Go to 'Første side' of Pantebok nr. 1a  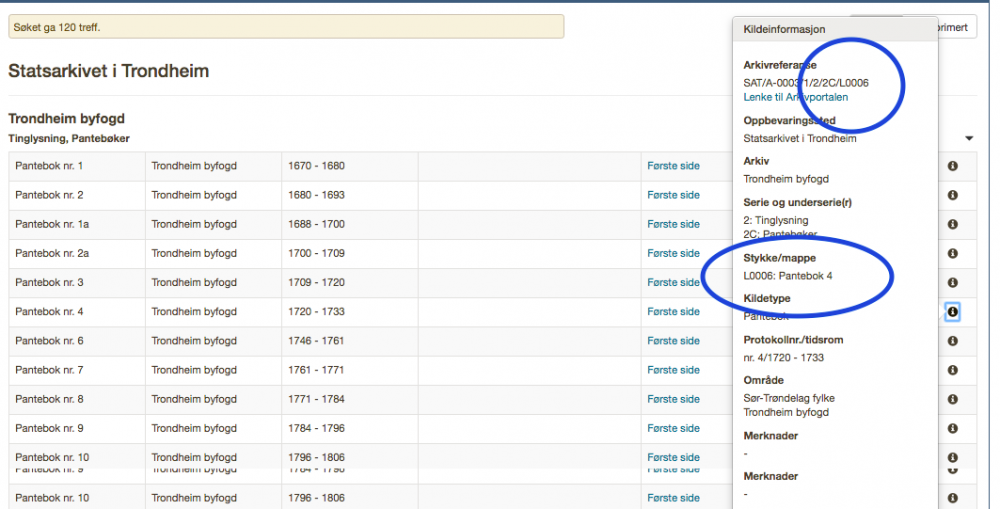(673, 224)
